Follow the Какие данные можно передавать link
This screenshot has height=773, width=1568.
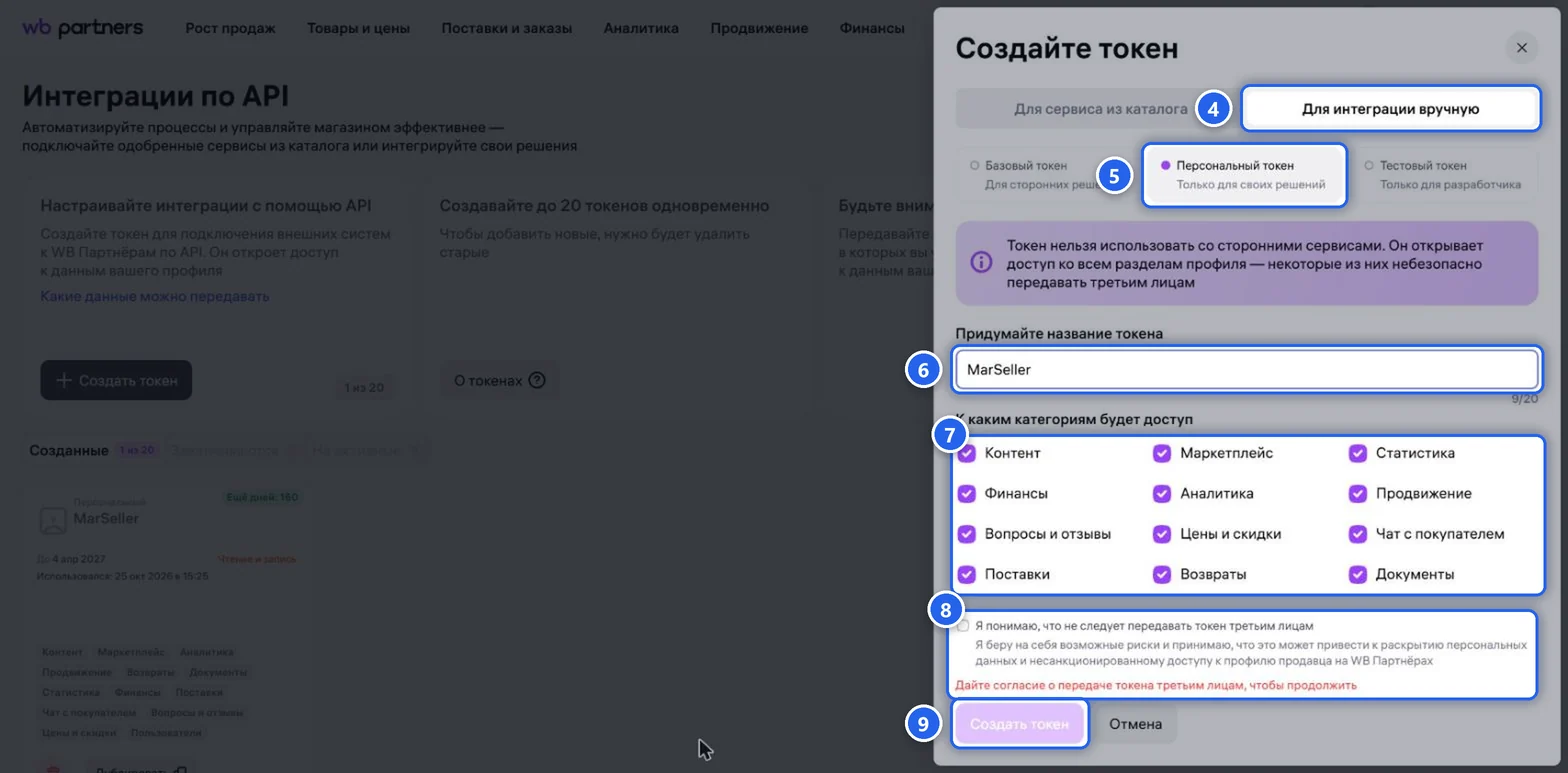click(x=155, y=296)
